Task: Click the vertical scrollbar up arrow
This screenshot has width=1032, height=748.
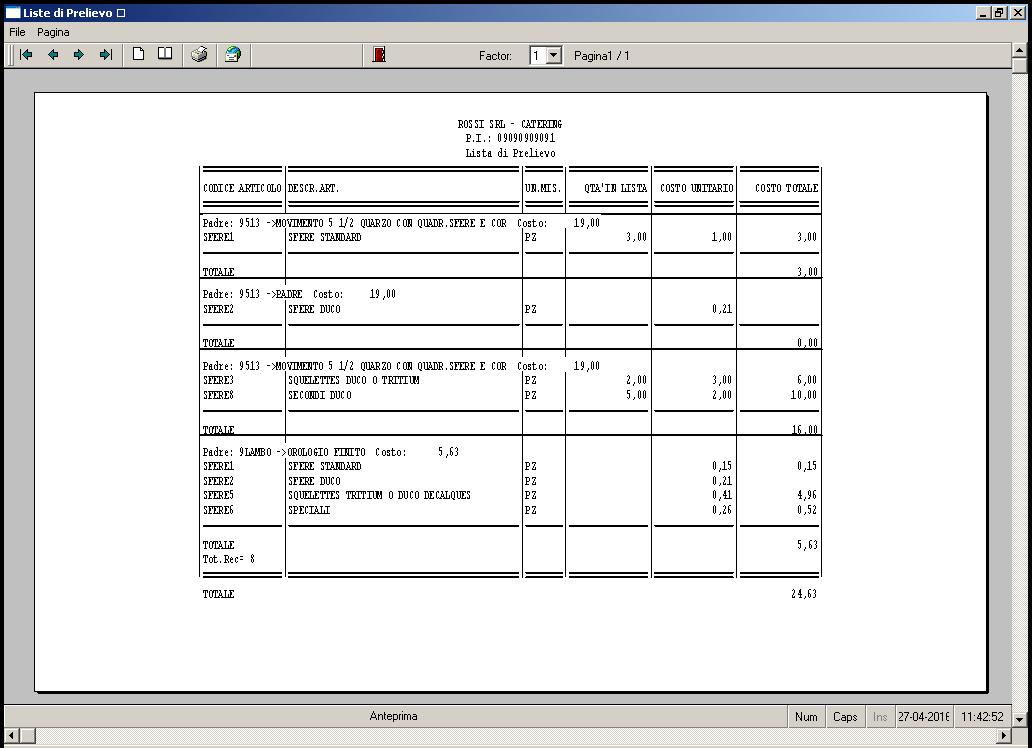Action: click(x=1019, y=50)
